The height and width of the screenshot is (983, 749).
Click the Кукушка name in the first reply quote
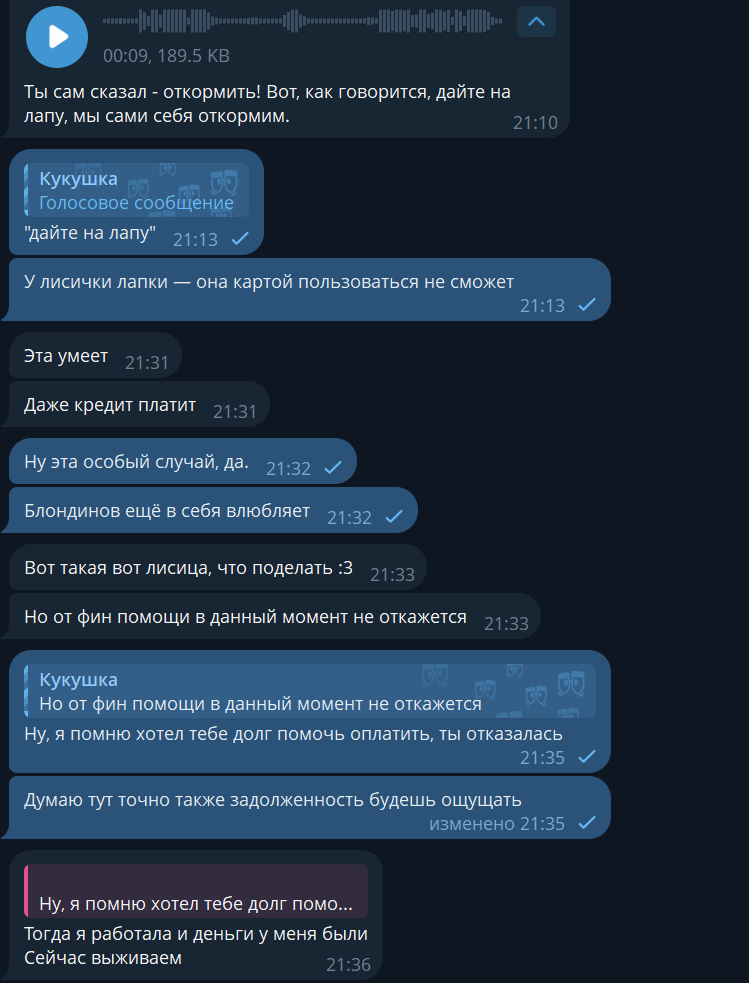78,178
